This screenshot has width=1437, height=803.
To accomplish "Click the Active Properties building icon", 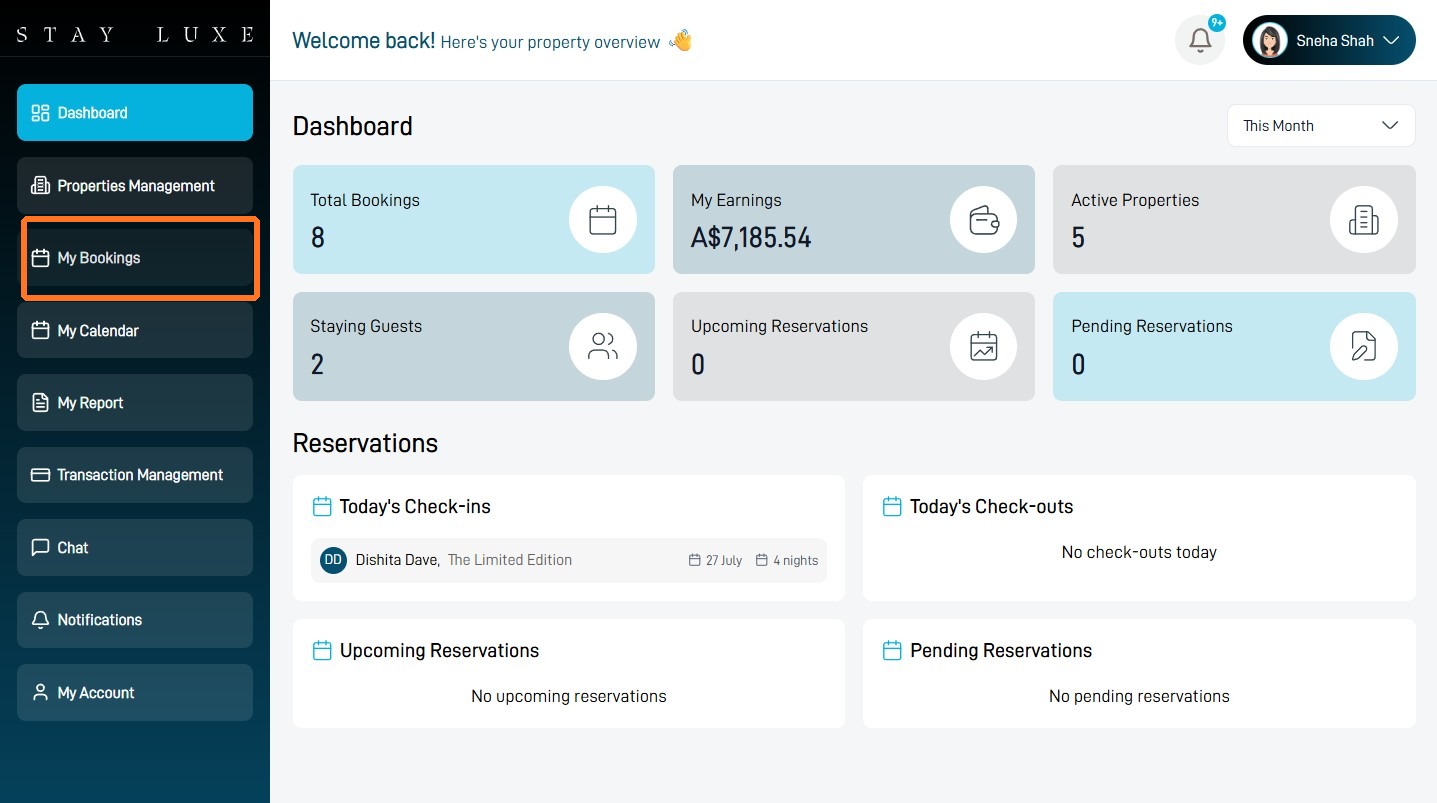I will point(1364,220).
